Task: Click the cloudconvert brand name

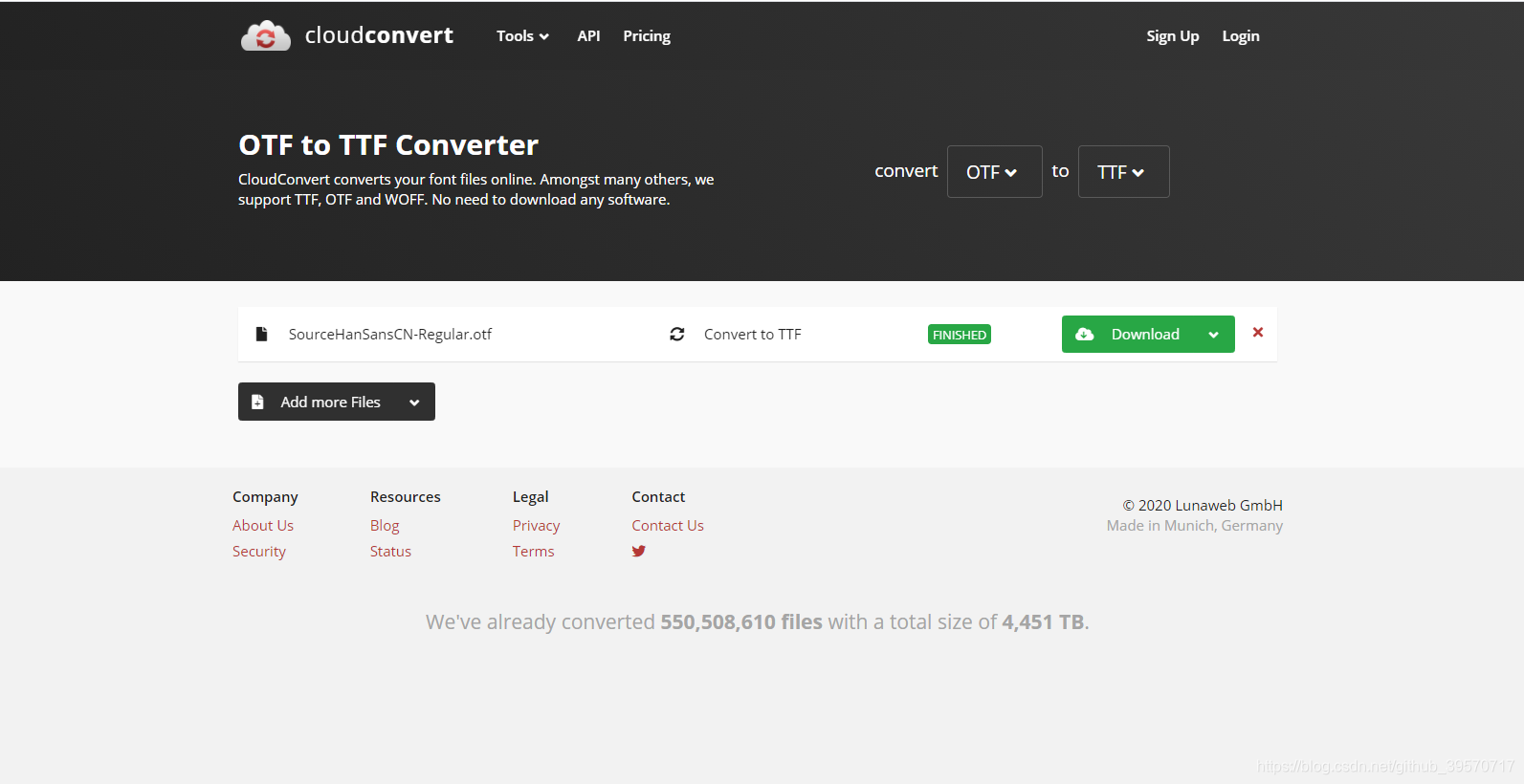Action: pos(379,35)
